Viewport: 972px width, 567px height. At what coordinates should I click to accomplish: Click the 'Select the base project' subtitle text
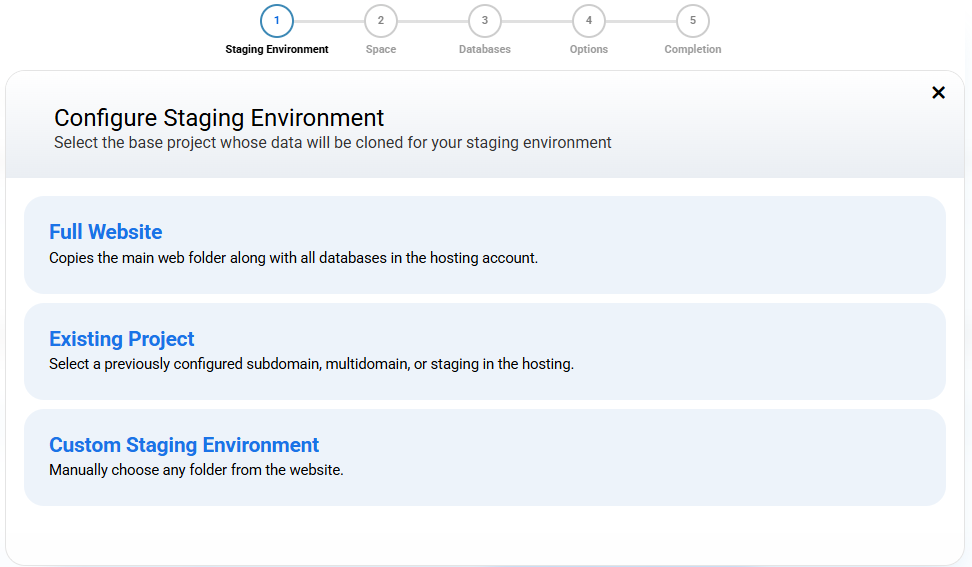(332, 143)
